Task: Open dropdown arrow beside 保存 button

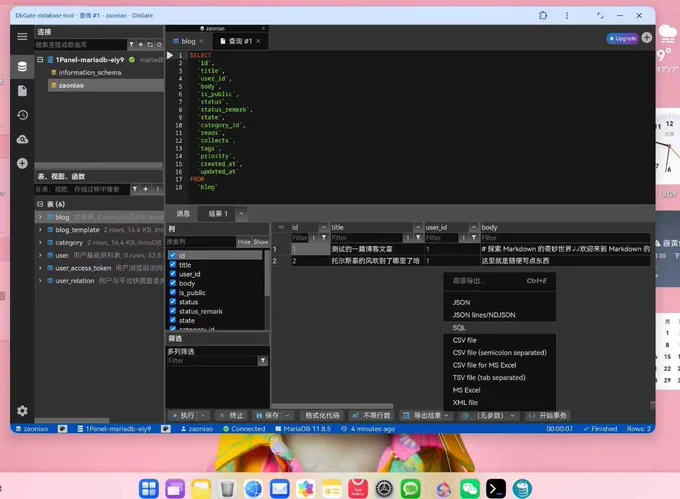Action: pyautogui.click(x=288, y=415)
